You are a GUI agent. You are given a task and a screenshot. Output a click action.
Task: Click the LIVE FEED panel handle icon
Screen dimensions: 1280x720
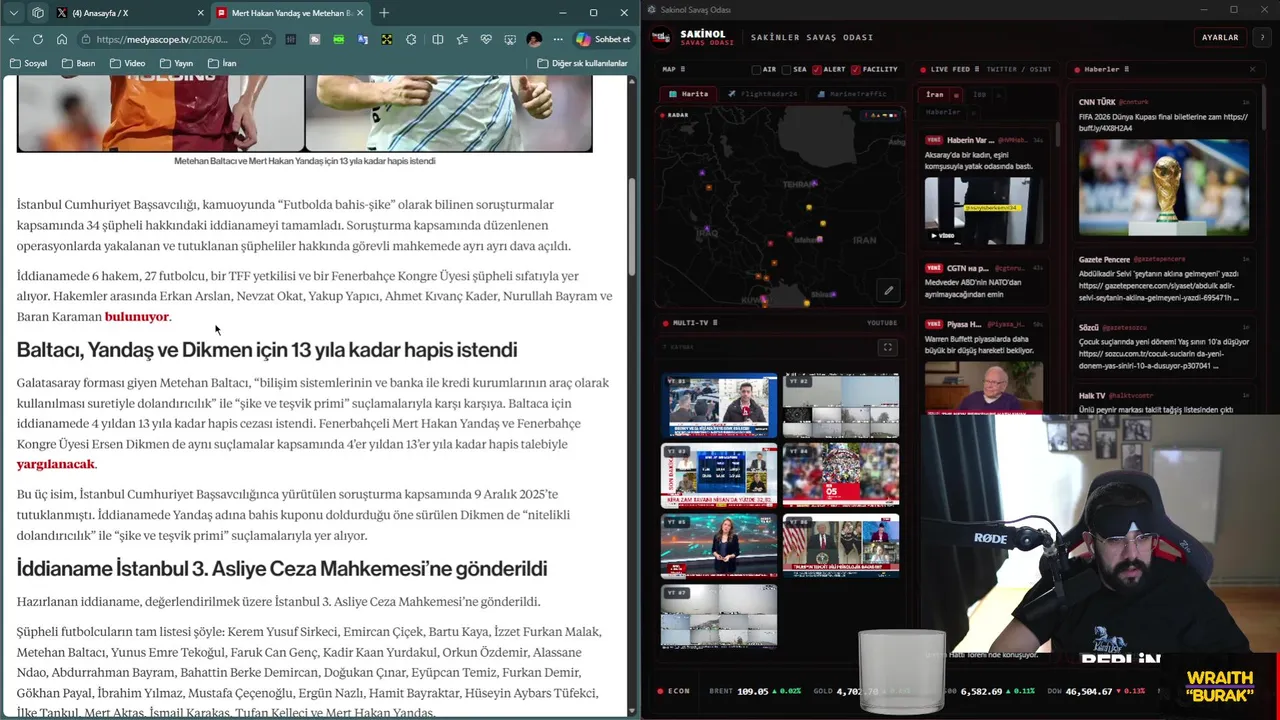[x=977, y=69]
